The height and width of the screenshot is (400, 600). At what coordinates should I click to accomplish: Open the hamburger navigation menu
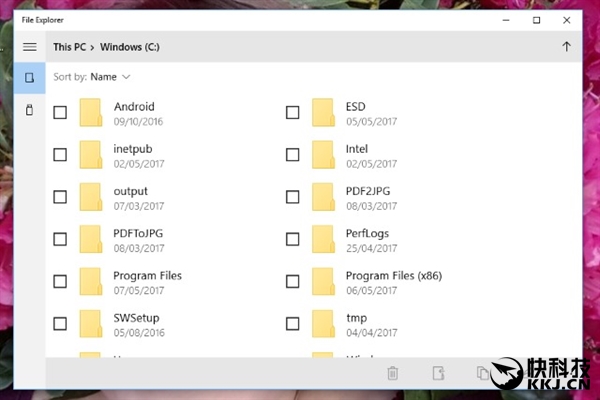coord(30,47)
